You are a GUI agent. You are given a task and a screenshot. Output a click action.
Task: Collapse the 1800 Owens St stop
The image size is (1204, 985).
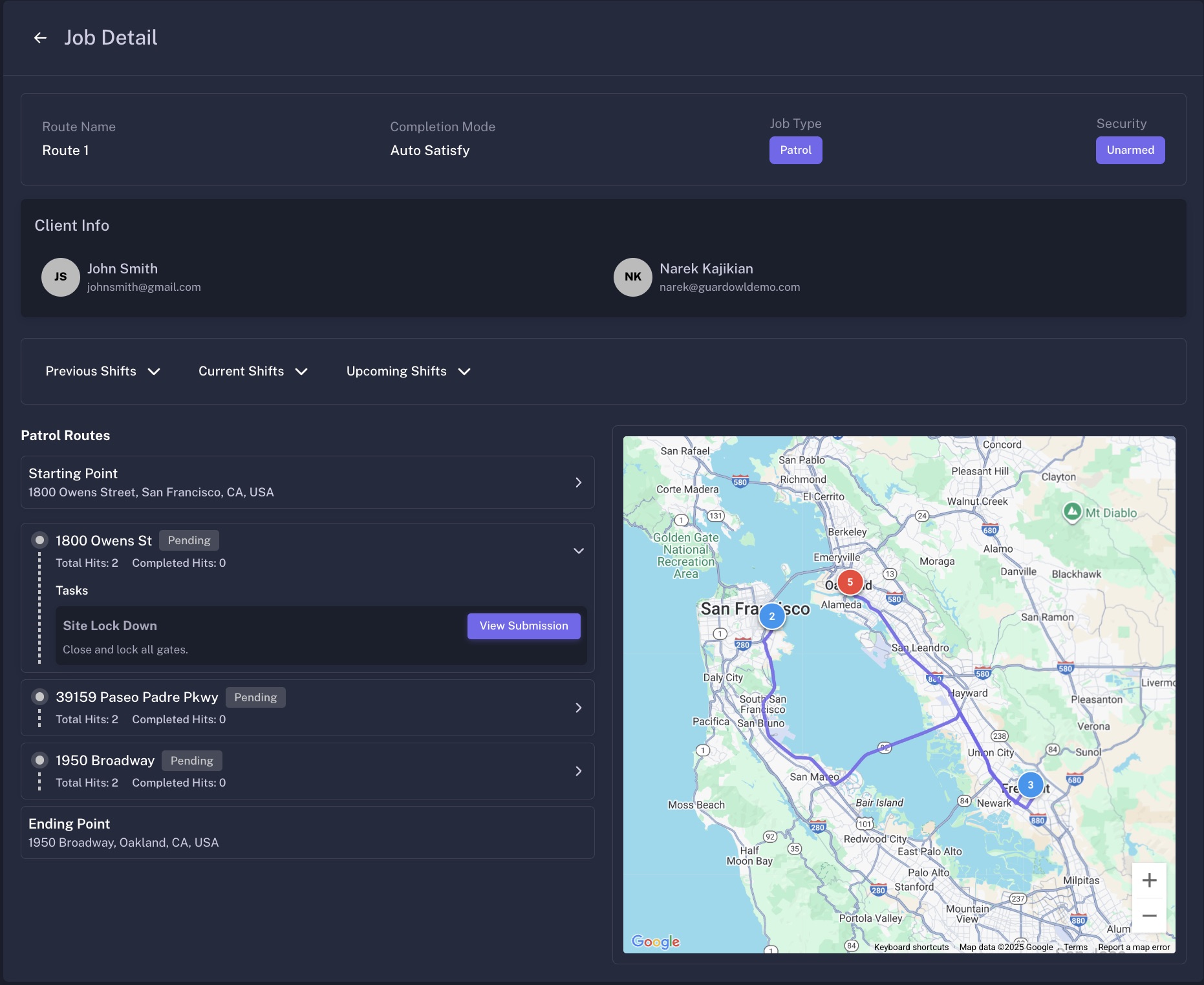[x=579, y=551]
